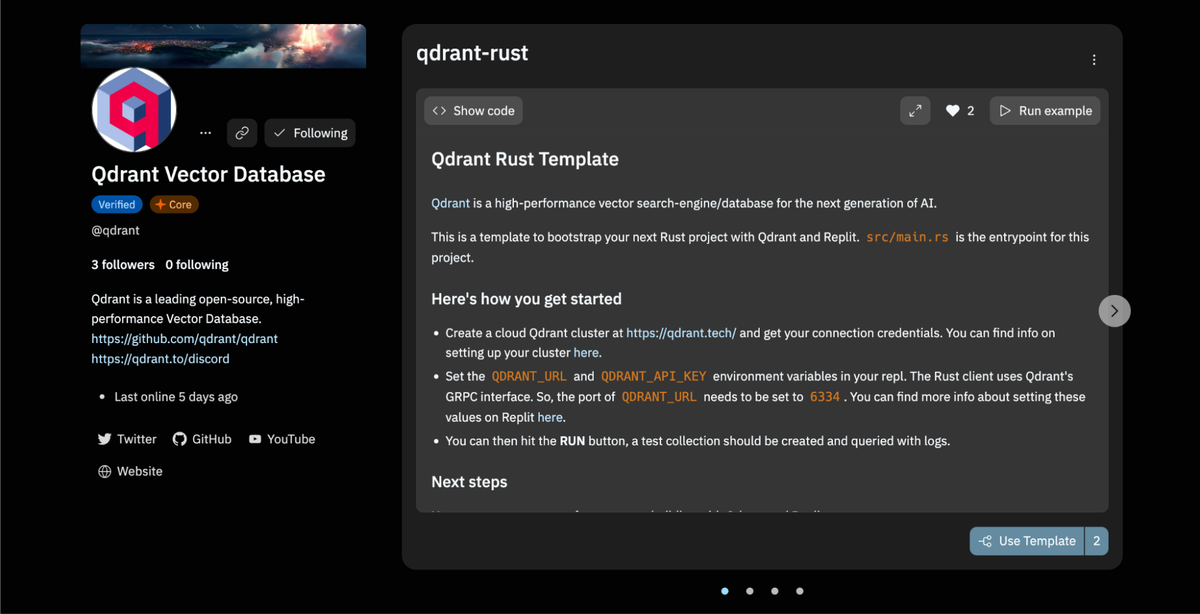1200x614 pixels.
Task: Advance the carousel with the right chevron
Action: tap(1114, 311)
